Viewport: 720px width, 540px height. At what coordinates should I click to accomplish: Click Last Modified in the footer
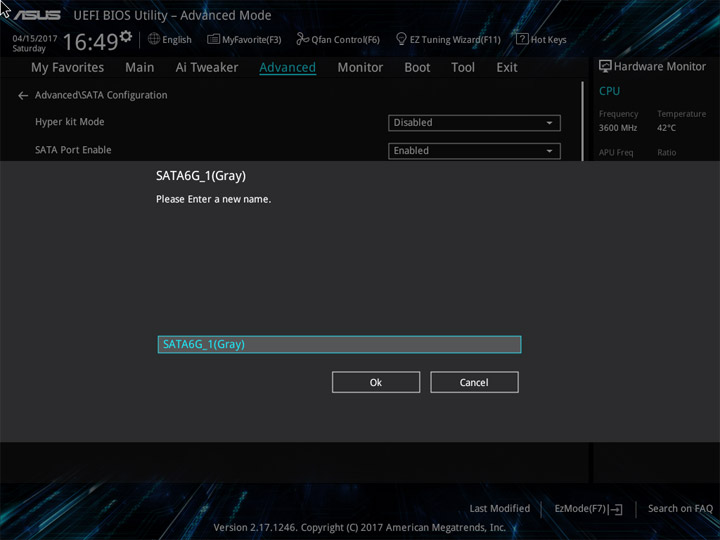click(x=500, y=508)
